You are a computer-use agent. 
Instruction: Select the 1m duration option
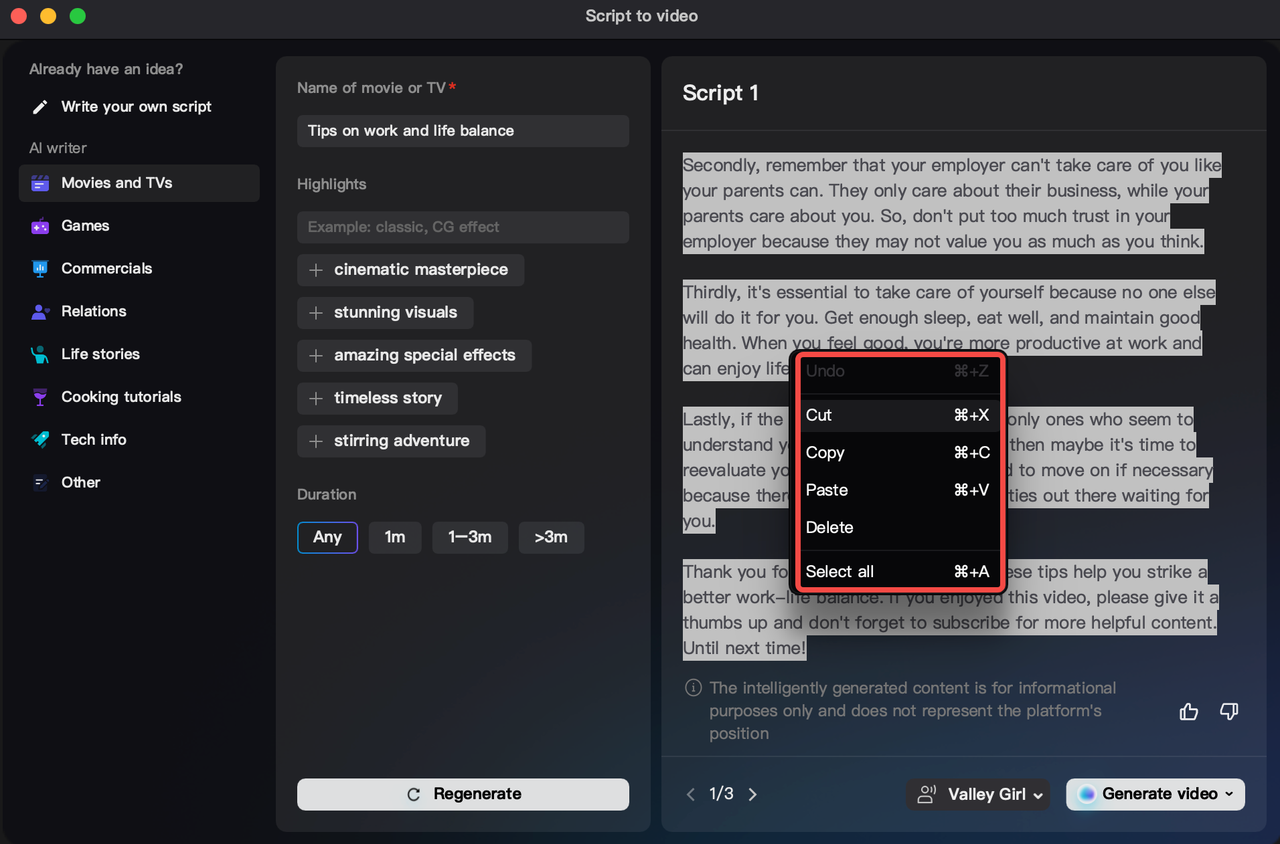395,537
